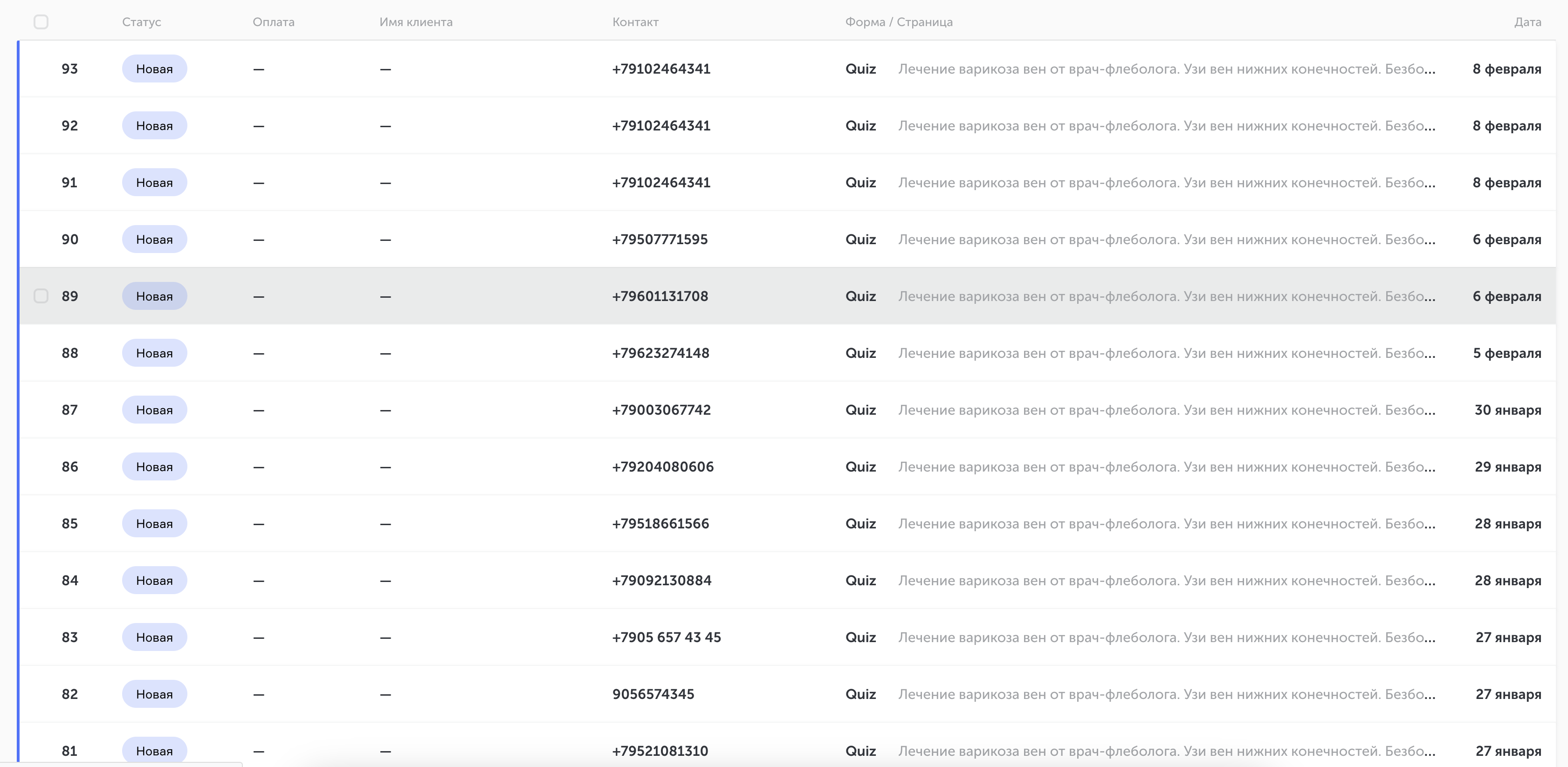1568x767 pixels.
Task: Click the 5 февраля date cell
Action: (x=1506, y=353)
